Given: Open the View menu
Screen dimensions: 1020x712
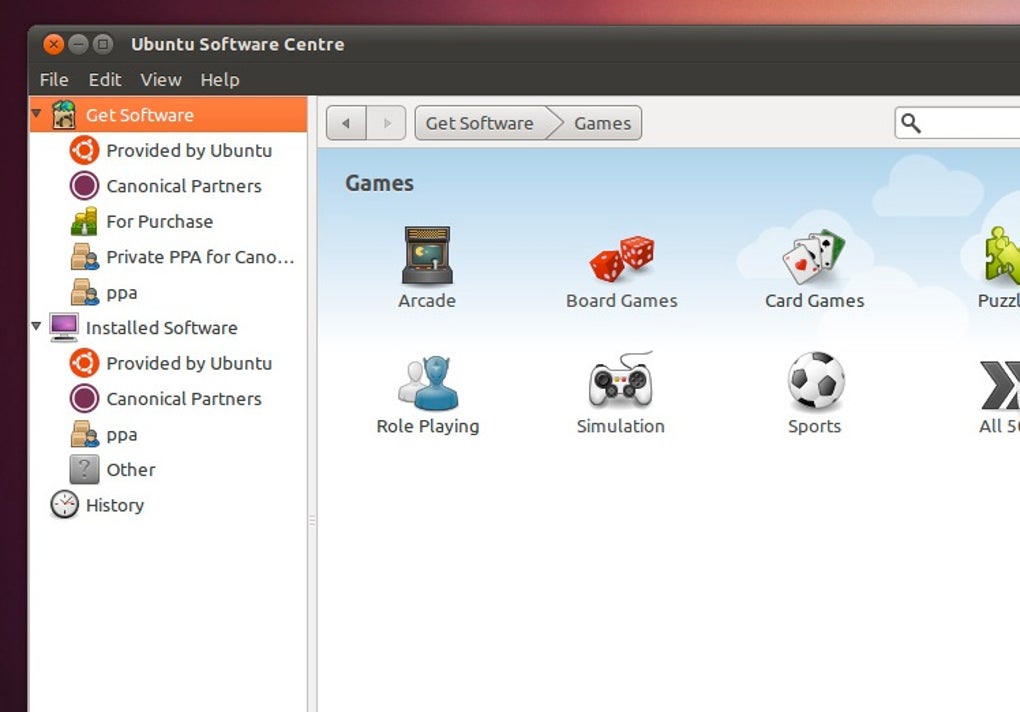Looking at the screenshot, I should click(x=161, y=79).
